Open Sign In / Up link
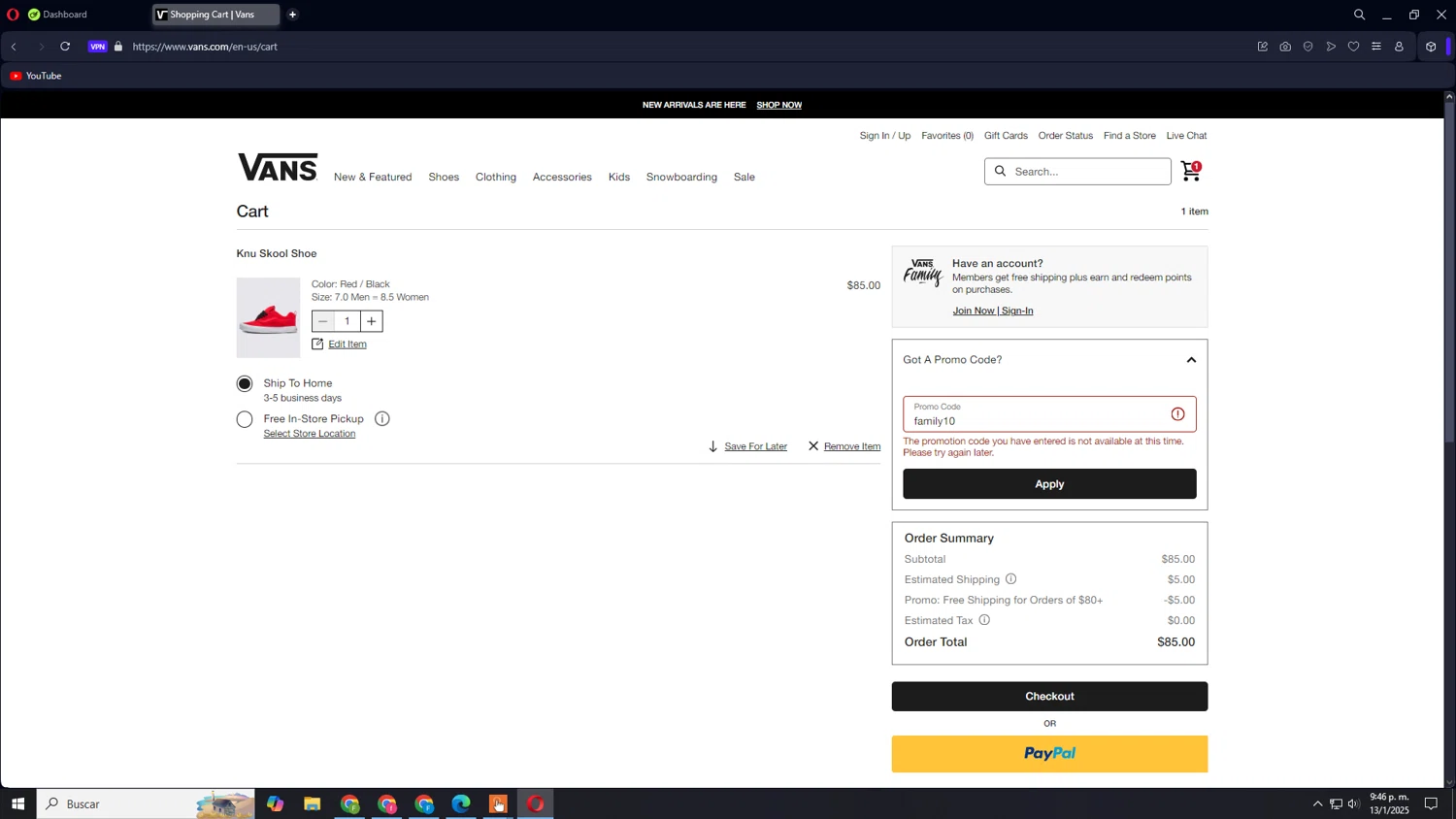The image size is (1456, 819). click(885, 136)
